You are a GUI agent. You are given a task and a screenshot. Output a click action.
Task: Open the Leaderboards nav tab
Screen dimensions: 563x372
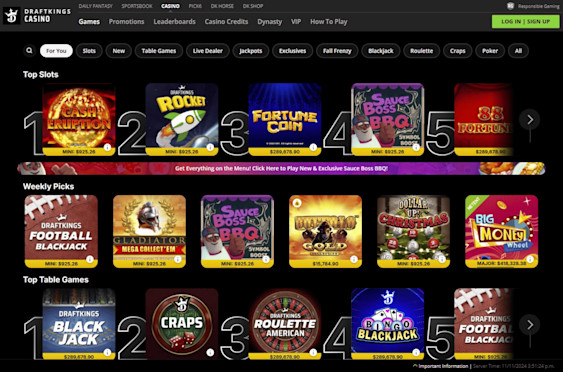[x=175, y=22]
